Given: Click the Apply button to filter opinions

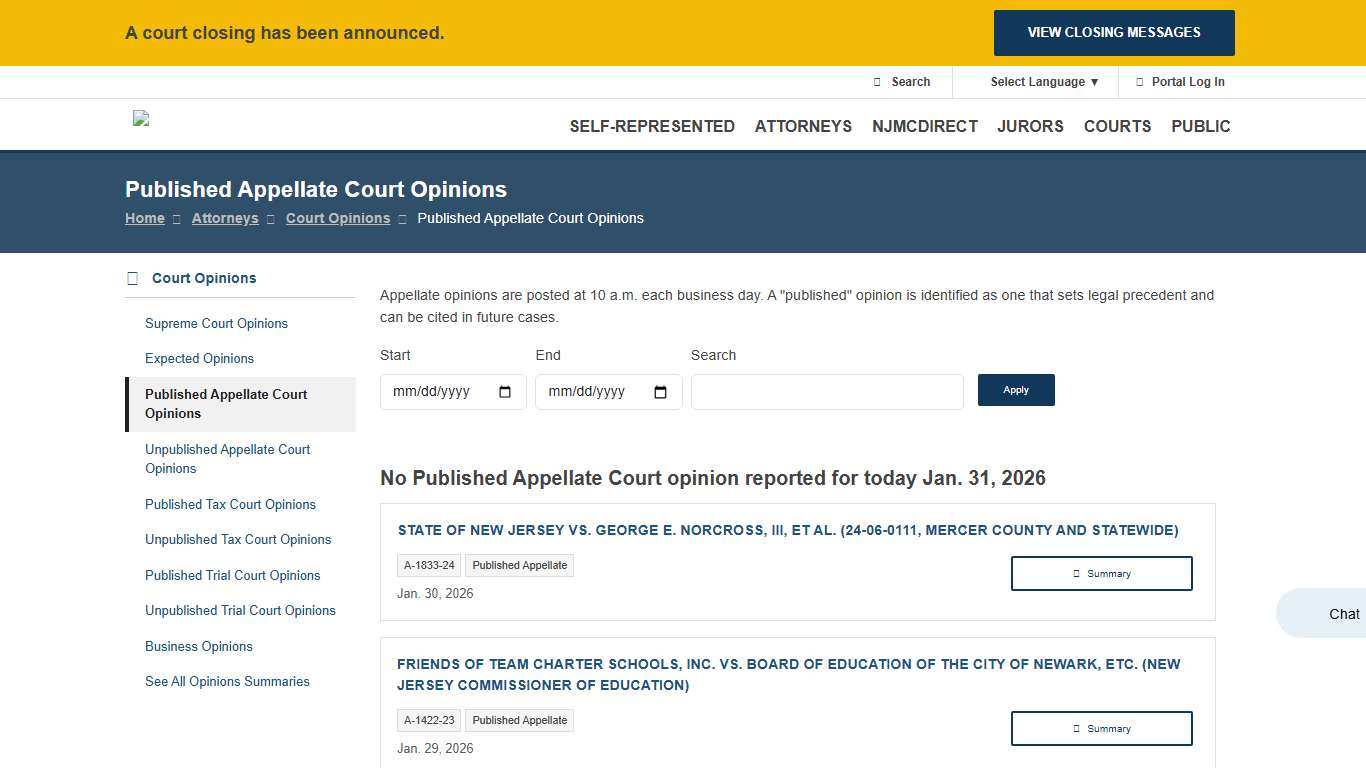Looking at the screenshot, I should (x=1016, y=390).
